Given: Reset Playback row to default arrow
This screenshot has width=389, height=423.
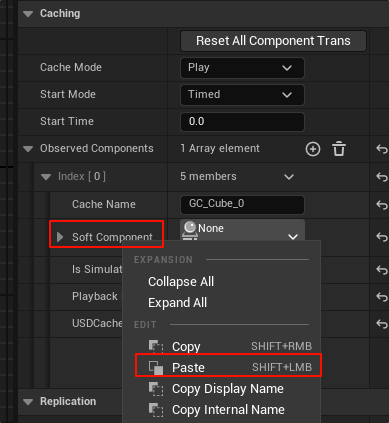Looking at the screenshot, I should click(x=382, y=296).
